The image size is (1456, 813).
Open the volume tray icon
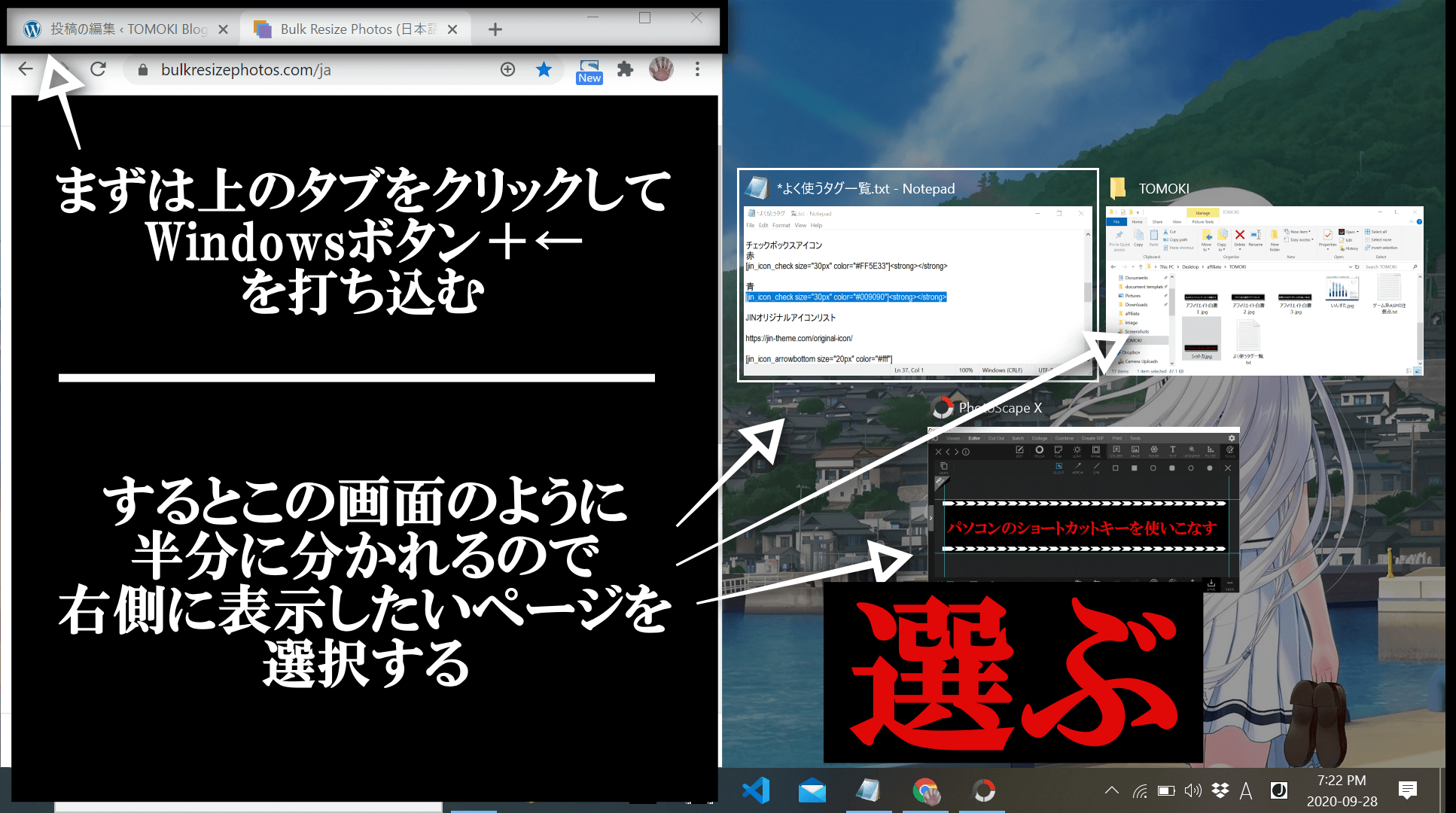coord(1193,790)
